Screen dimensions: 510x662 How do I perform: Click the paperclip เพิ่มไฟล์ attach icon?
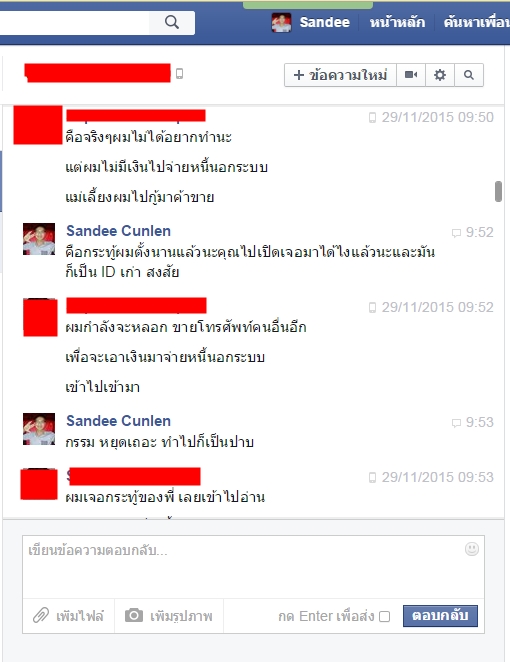tap(41, 616)
